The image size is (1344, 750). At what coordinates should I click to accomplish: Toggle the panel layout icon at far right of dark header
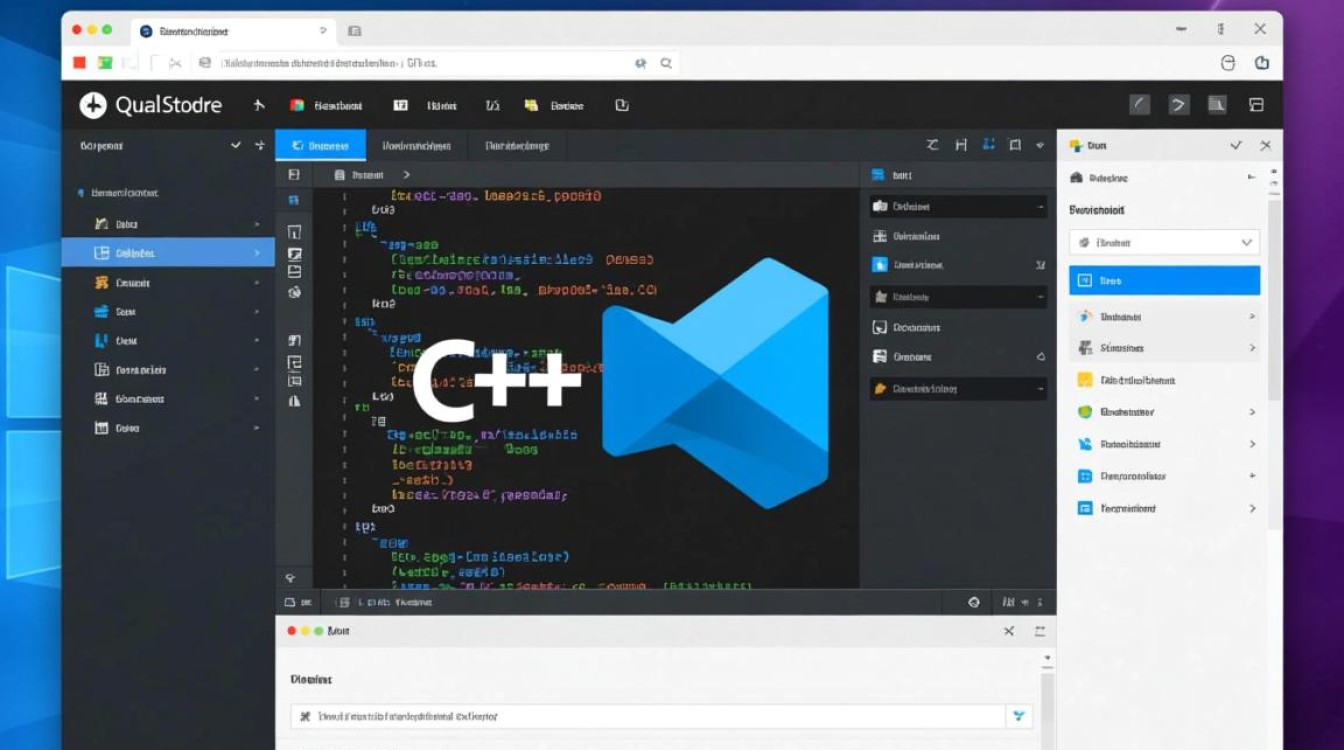coord(1257,105)
